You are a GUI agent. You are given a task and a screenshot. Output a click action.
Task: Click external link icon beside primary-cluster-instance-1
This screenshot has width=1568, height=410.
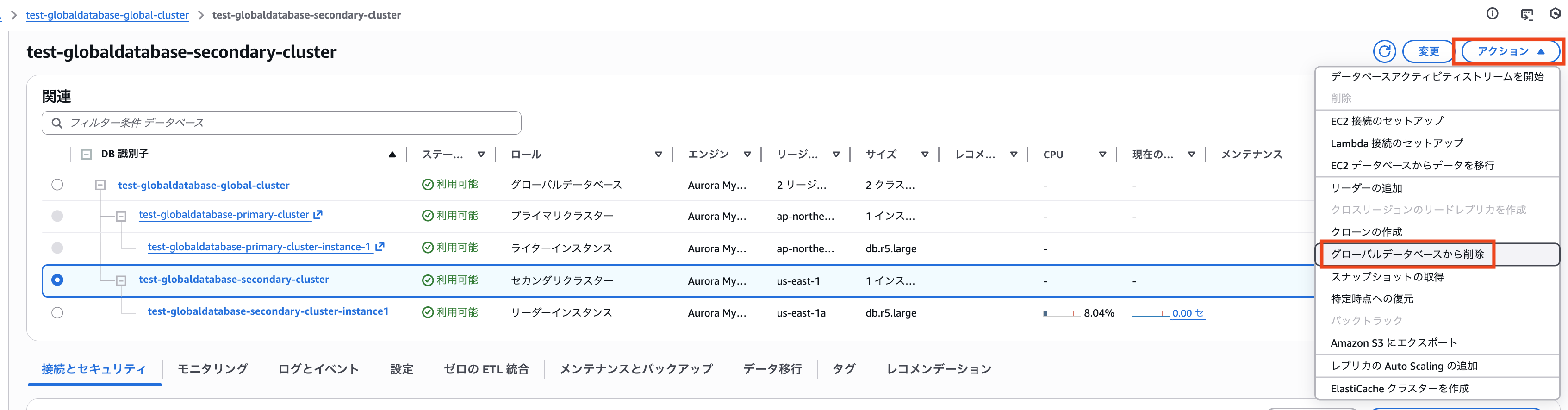380,247
